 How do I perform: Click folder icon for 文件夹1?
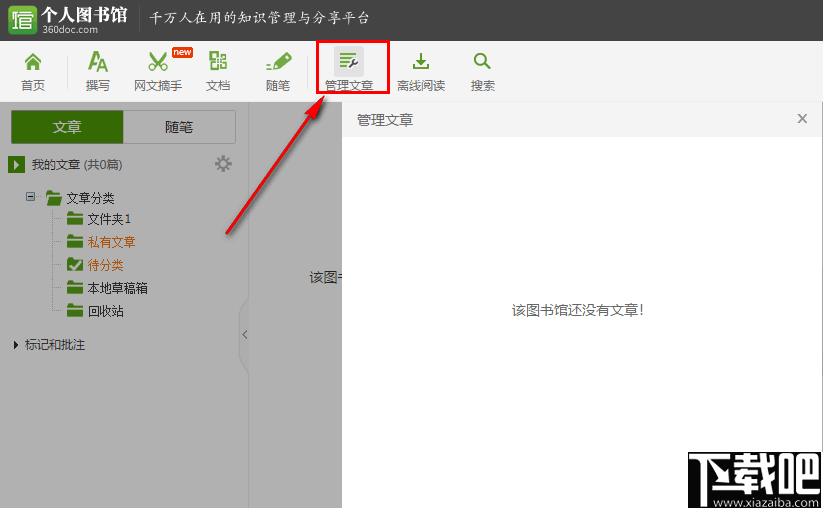point(75,218)
